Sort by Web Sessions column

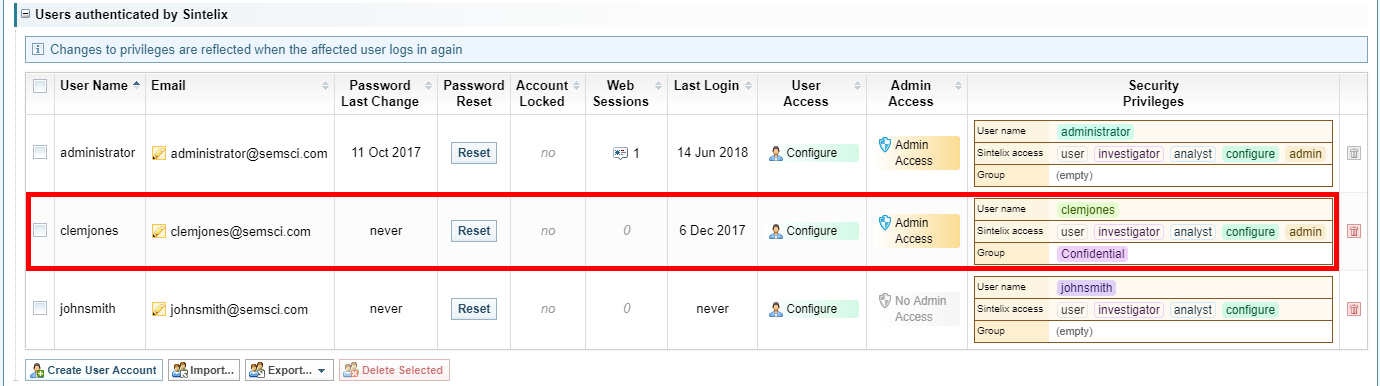[x=626, y=93]
